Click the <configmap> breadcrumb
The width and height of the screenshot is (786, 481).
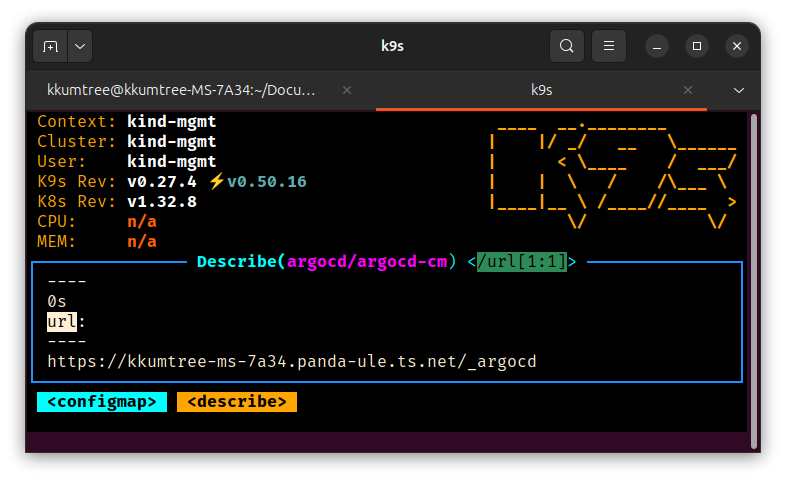click(102, 402)
